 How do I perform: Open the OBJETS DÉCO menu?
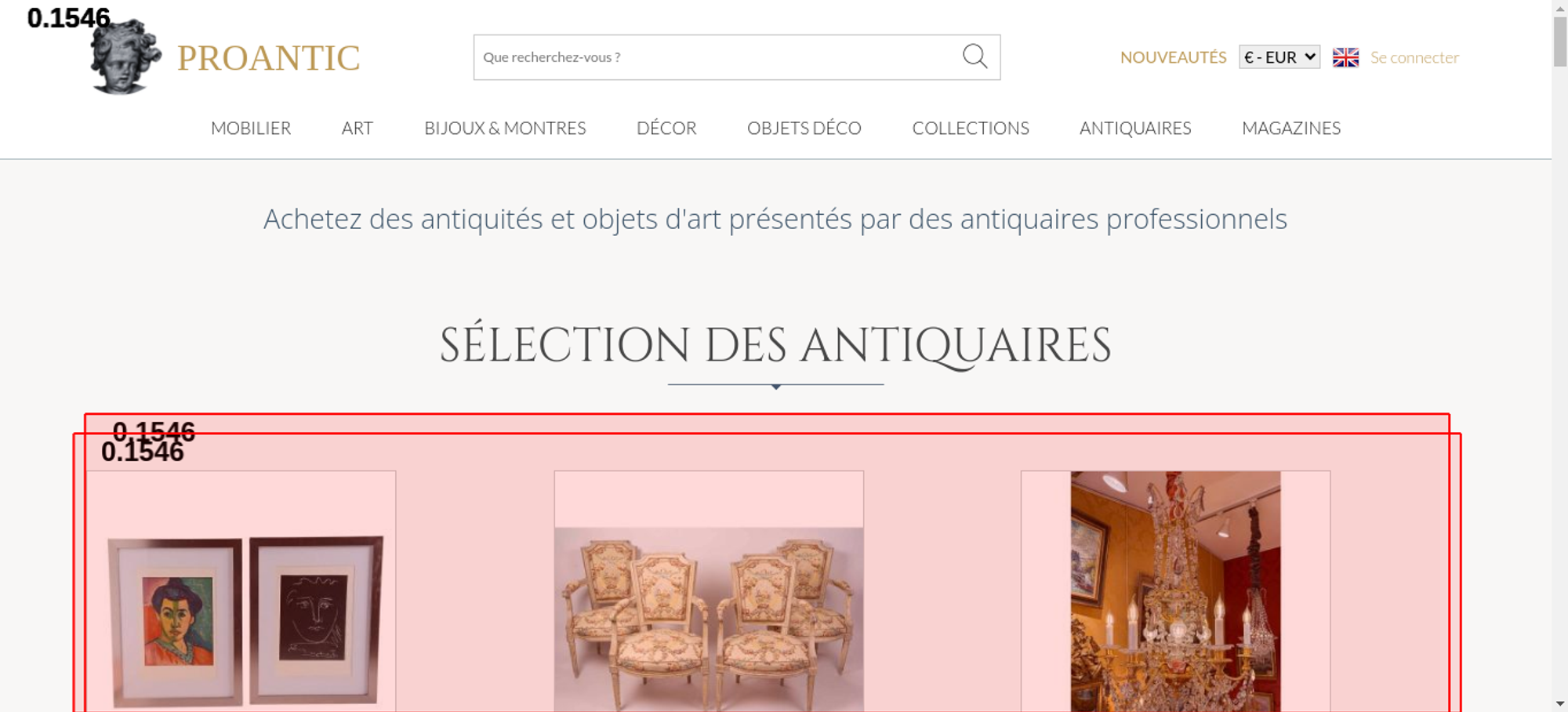pyautogui.click(x=804, y=128)
